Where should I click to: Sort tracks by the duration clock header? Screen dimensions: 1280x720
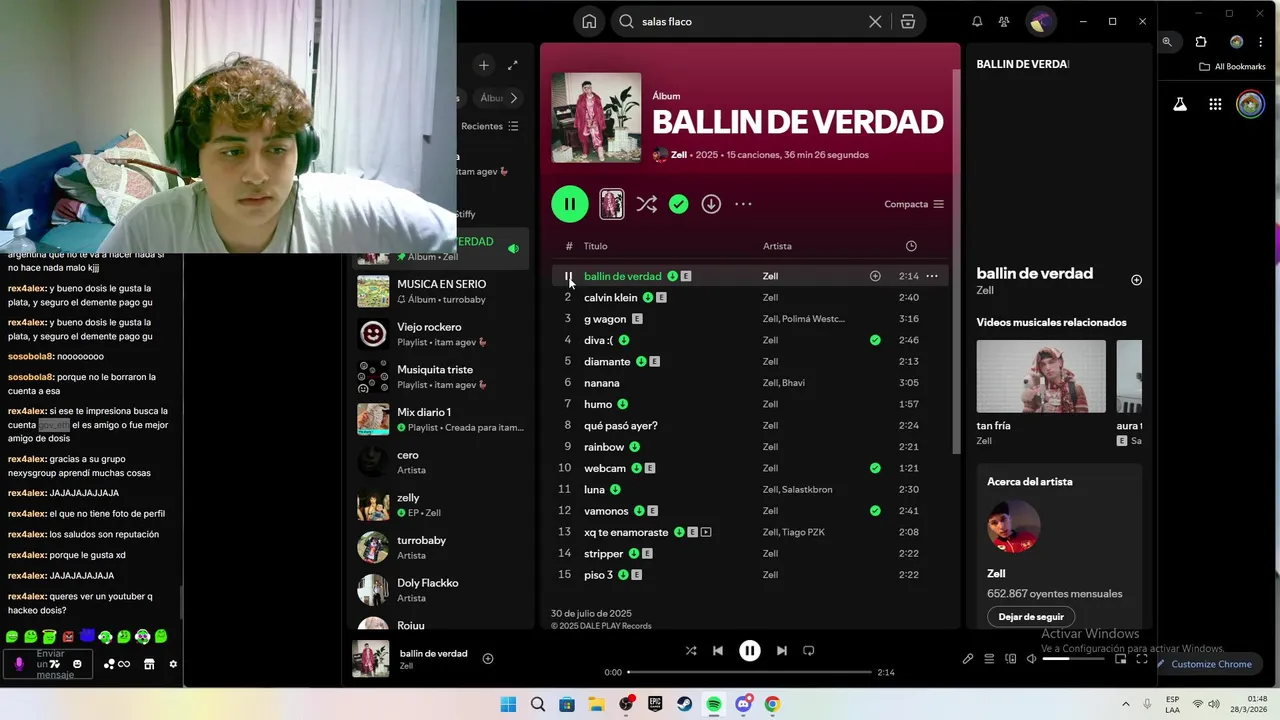click(x=911, y=246)
